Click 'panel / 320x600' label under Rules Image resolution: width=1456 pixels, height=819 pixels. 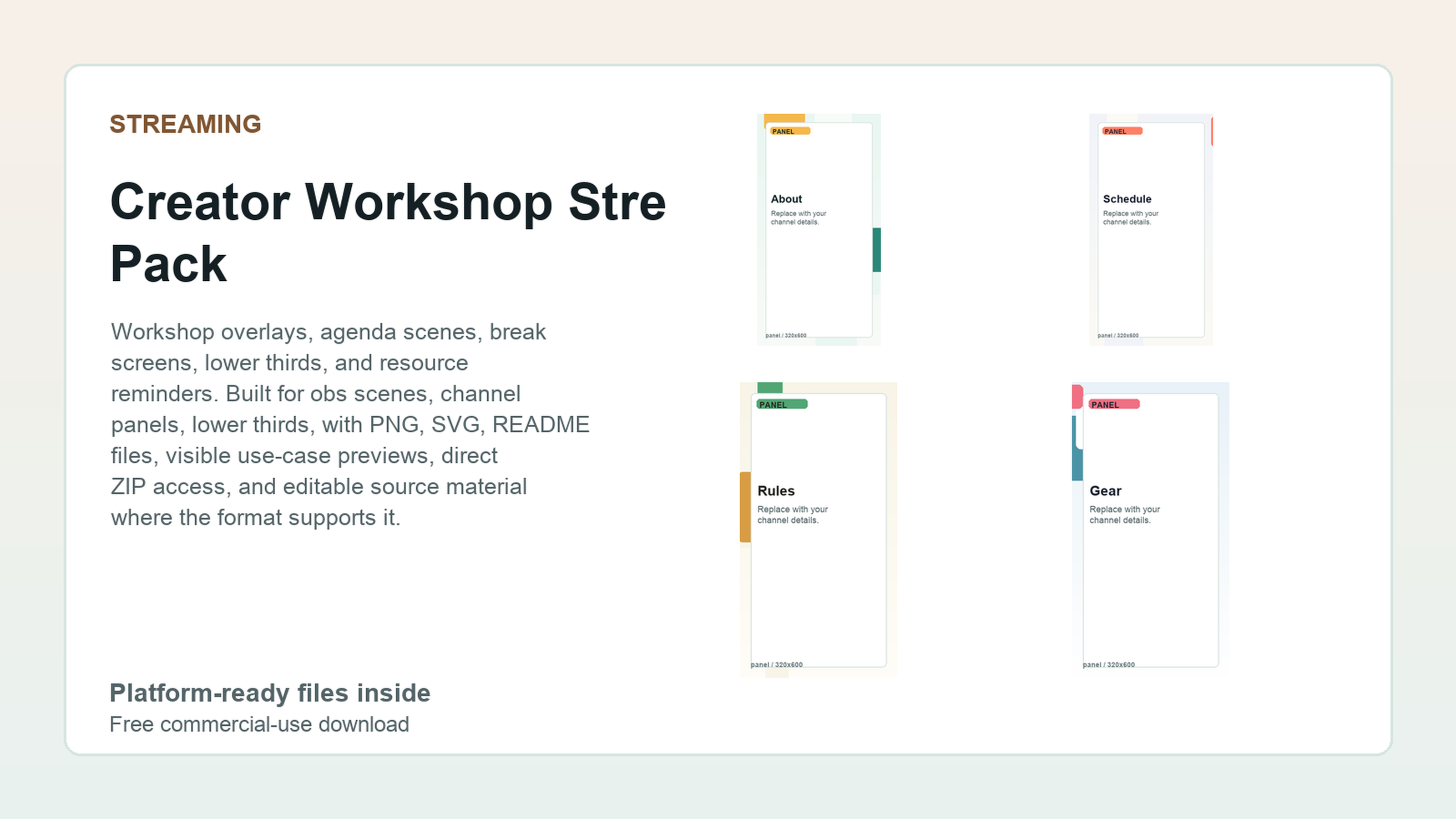coord(777,665)
